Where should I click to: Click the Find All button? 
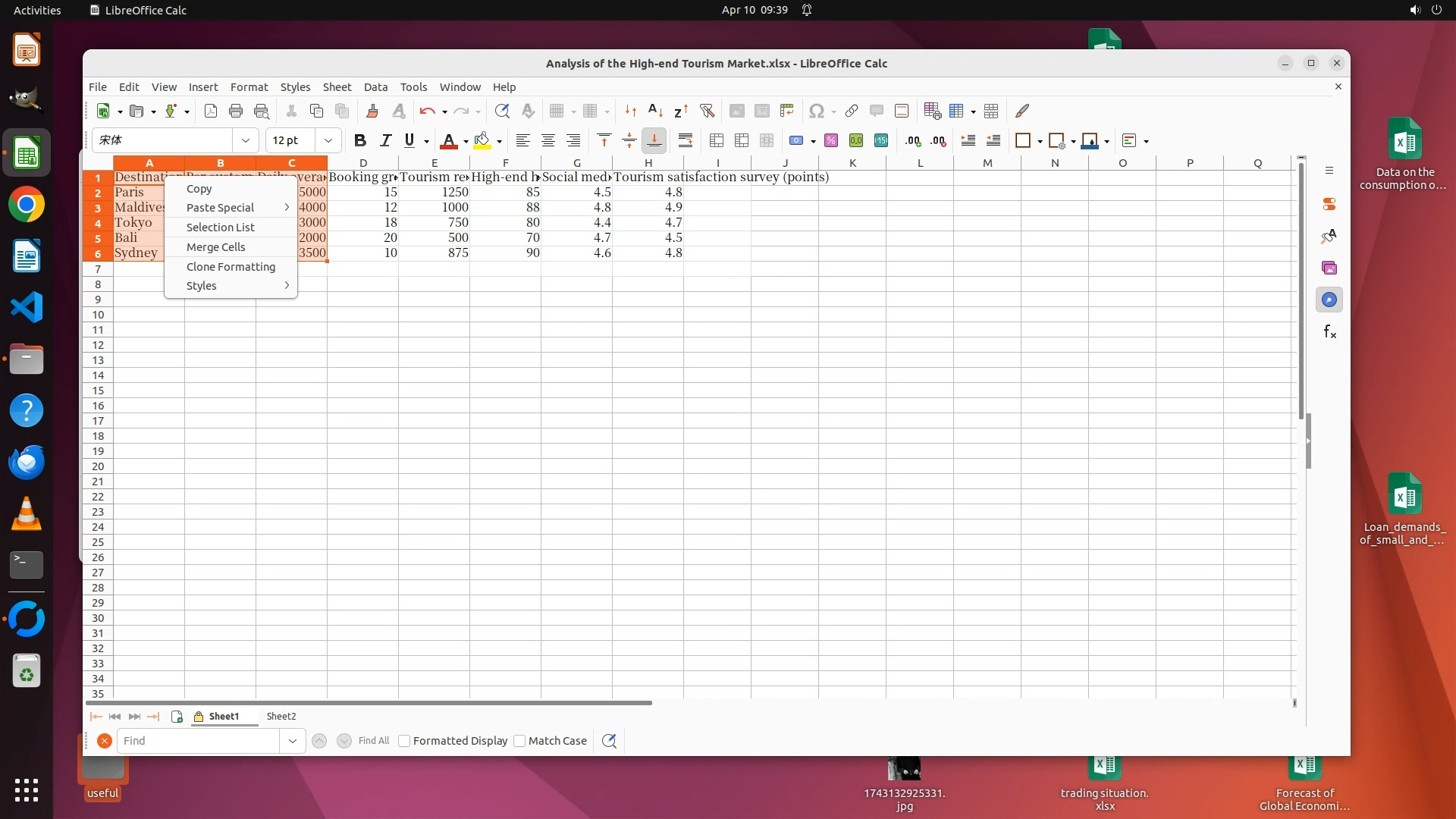[373, 741]
